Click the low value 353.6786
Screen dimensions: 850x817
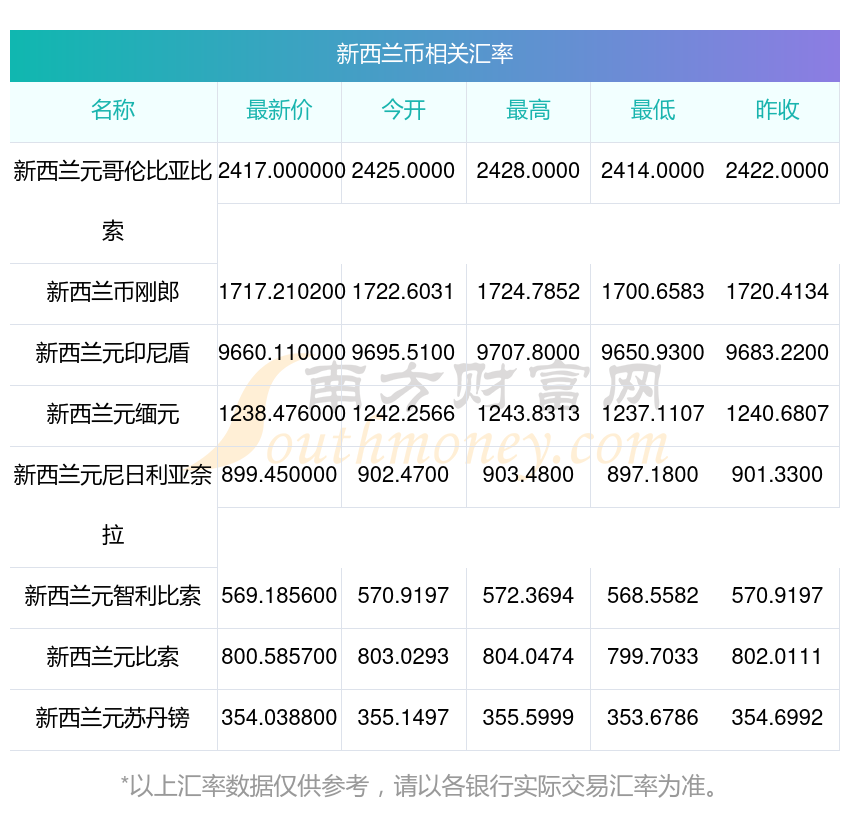point(653,717)
